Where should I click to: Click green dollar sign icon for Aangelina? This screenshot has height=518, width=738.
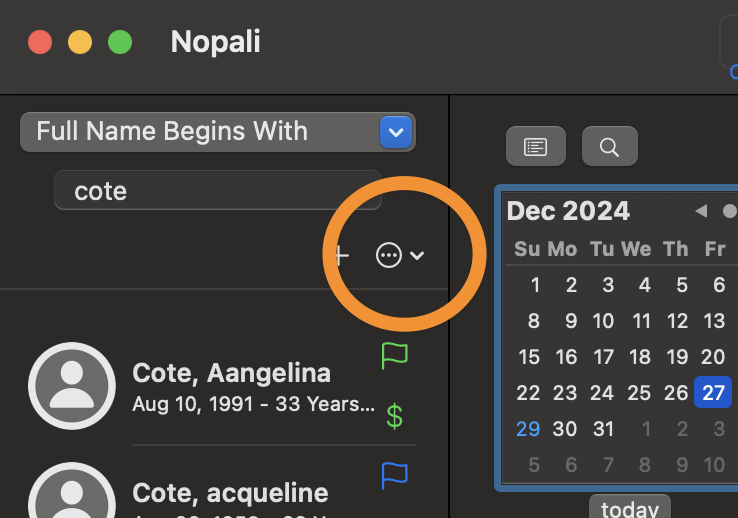pyautogui.click(x=394, y=416)
